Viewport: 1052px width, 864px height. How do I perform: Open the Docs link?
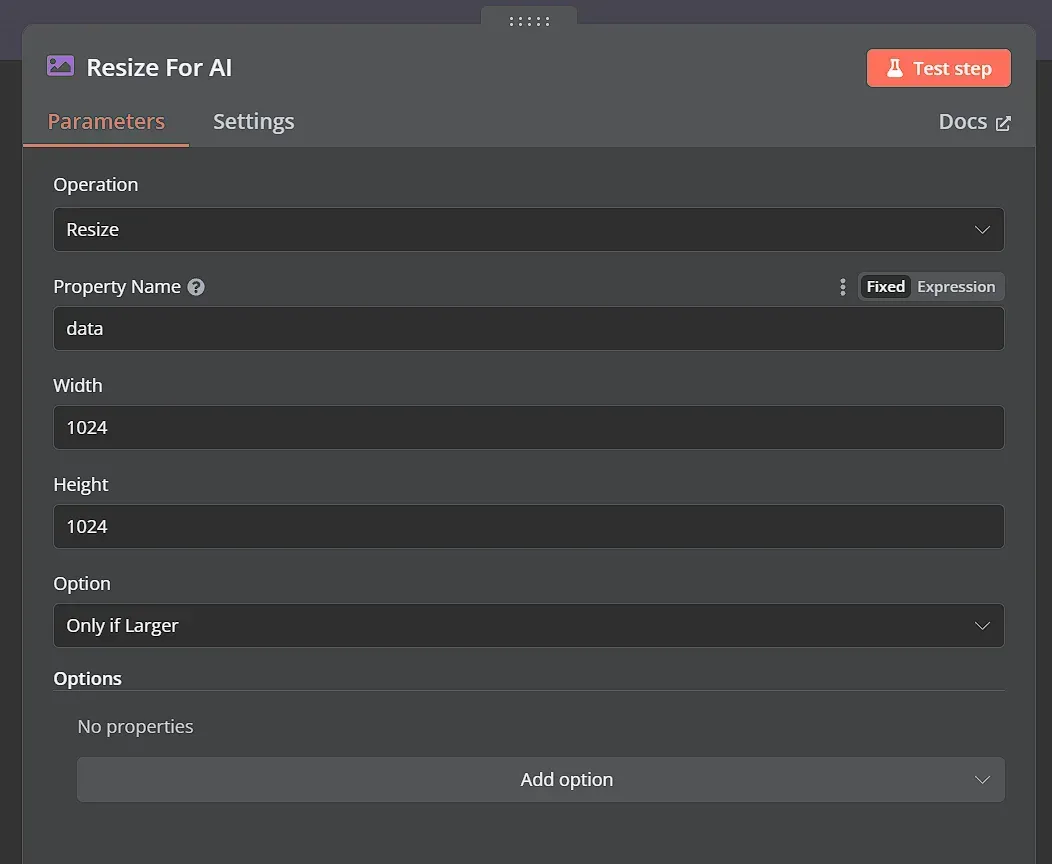(962, 120)
